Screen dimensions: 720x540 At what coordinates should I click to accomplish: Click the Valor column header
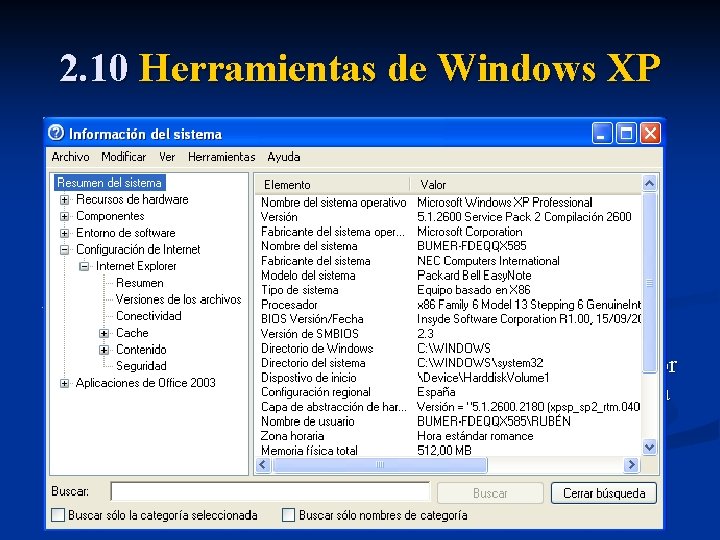526,185
